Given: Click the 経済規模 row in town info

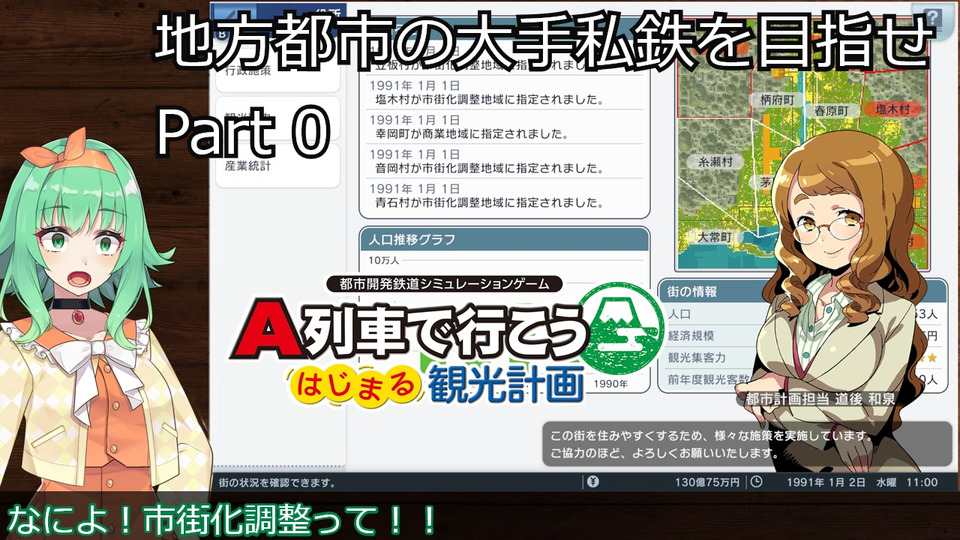Looking at the screenshot, I should tap(802, 336).
